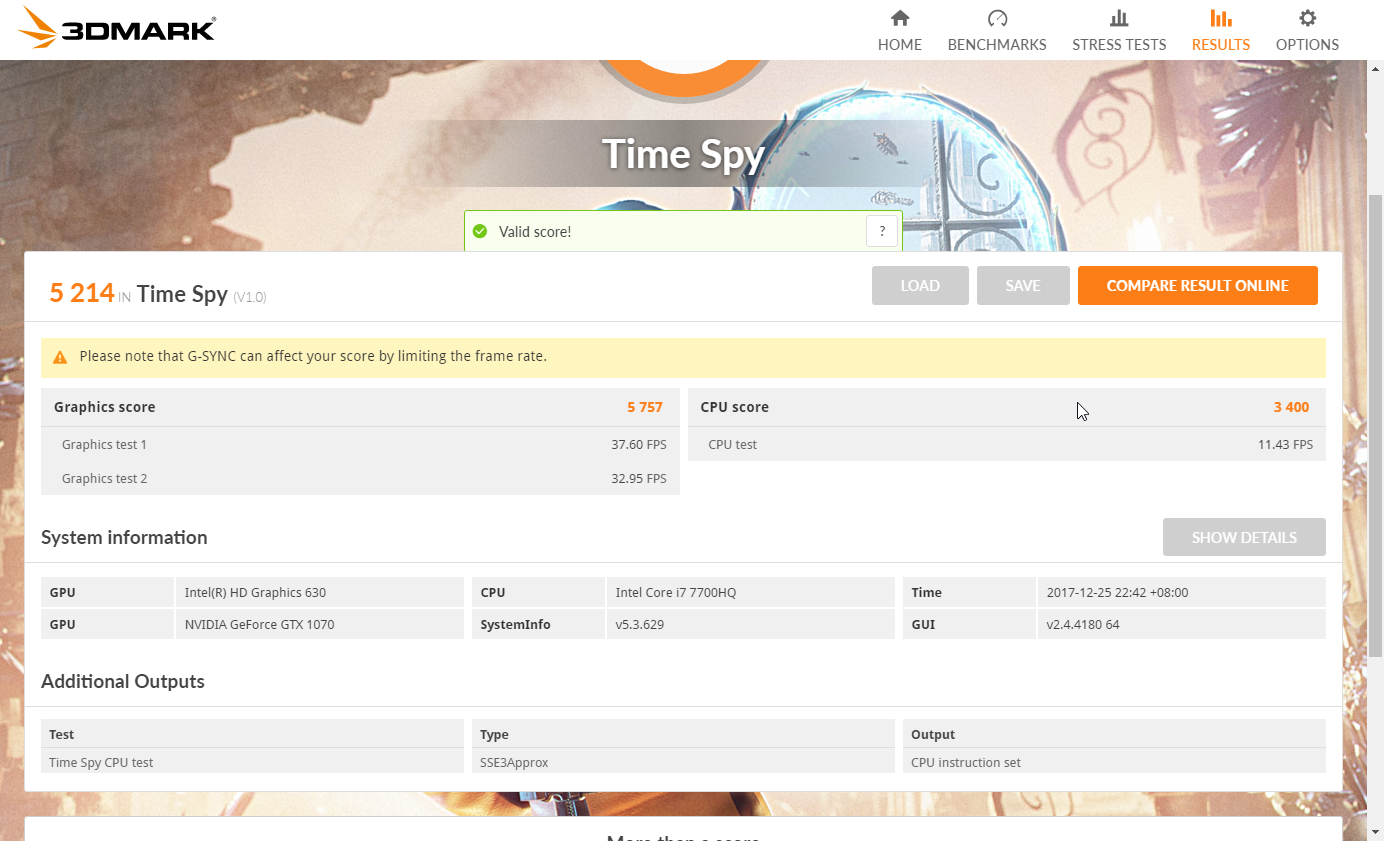Viewport: 1384px width, 841px height.
Task: Click Intel(R) HD Graphics 630 cell
Action: click(x=319, y=592)
